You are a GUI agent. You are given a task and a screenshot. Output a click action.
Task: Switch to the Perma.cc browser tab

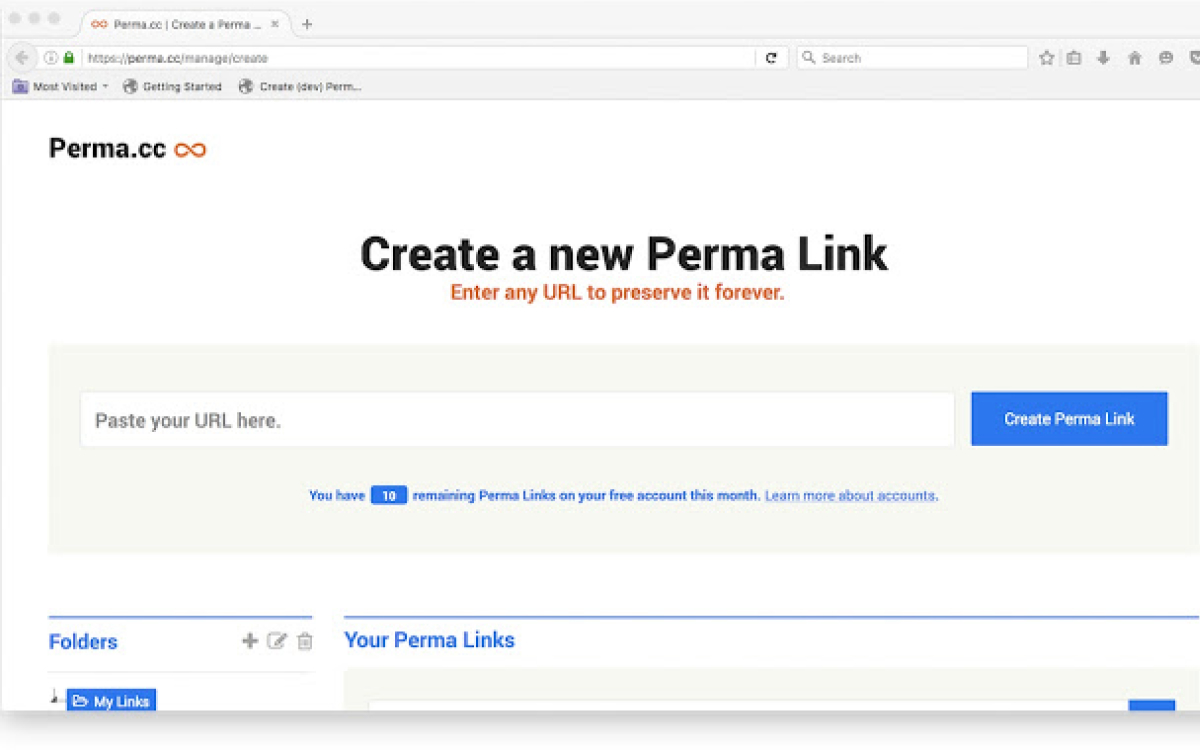coord(176,24)
